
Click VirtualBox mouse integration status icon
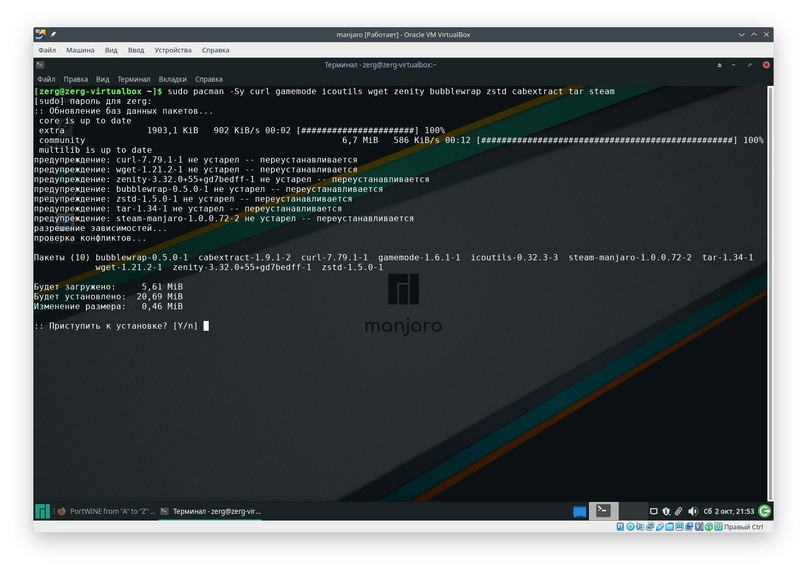[709, 527]
